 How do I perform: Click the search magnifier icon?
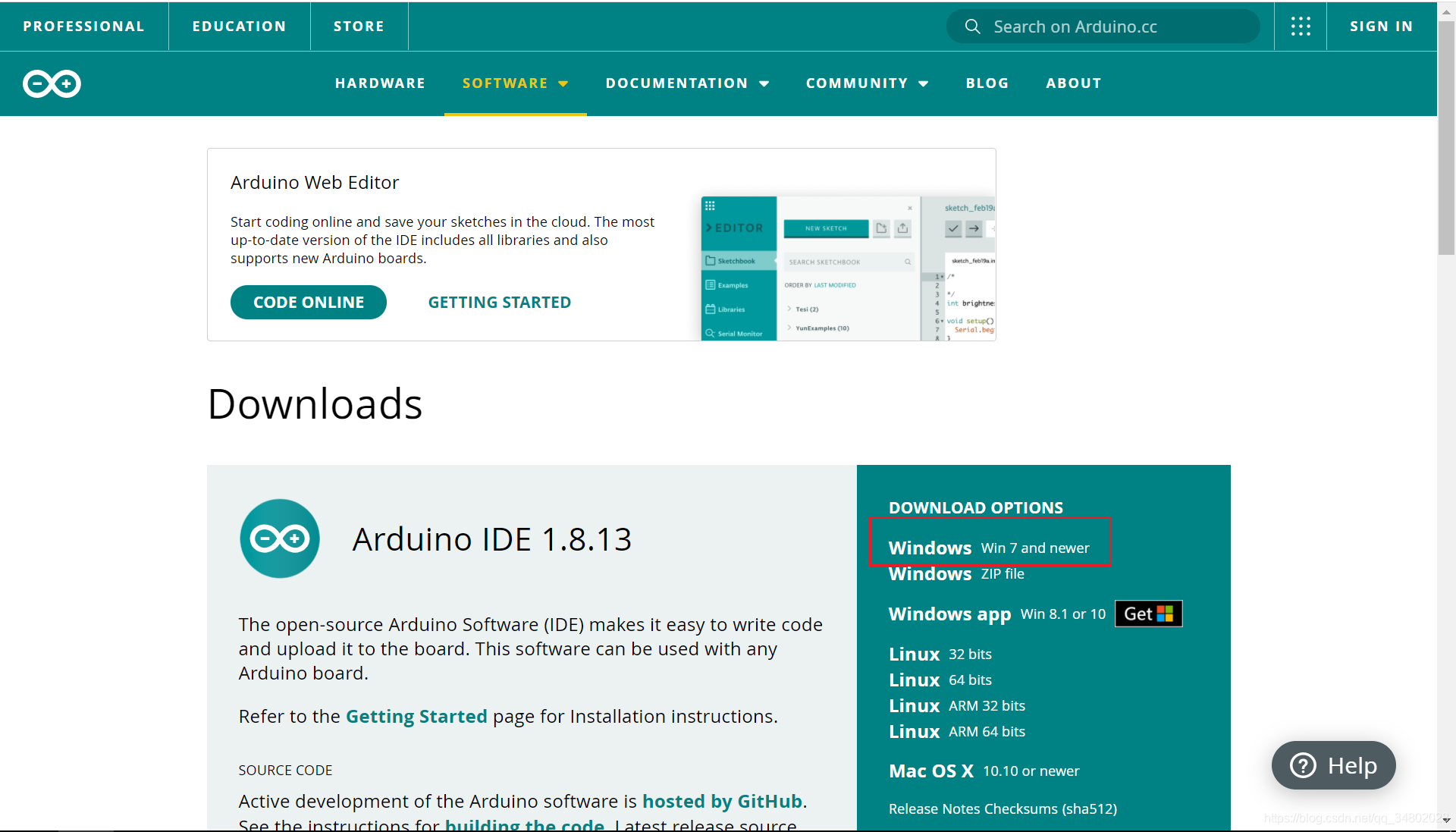point(972,27)
